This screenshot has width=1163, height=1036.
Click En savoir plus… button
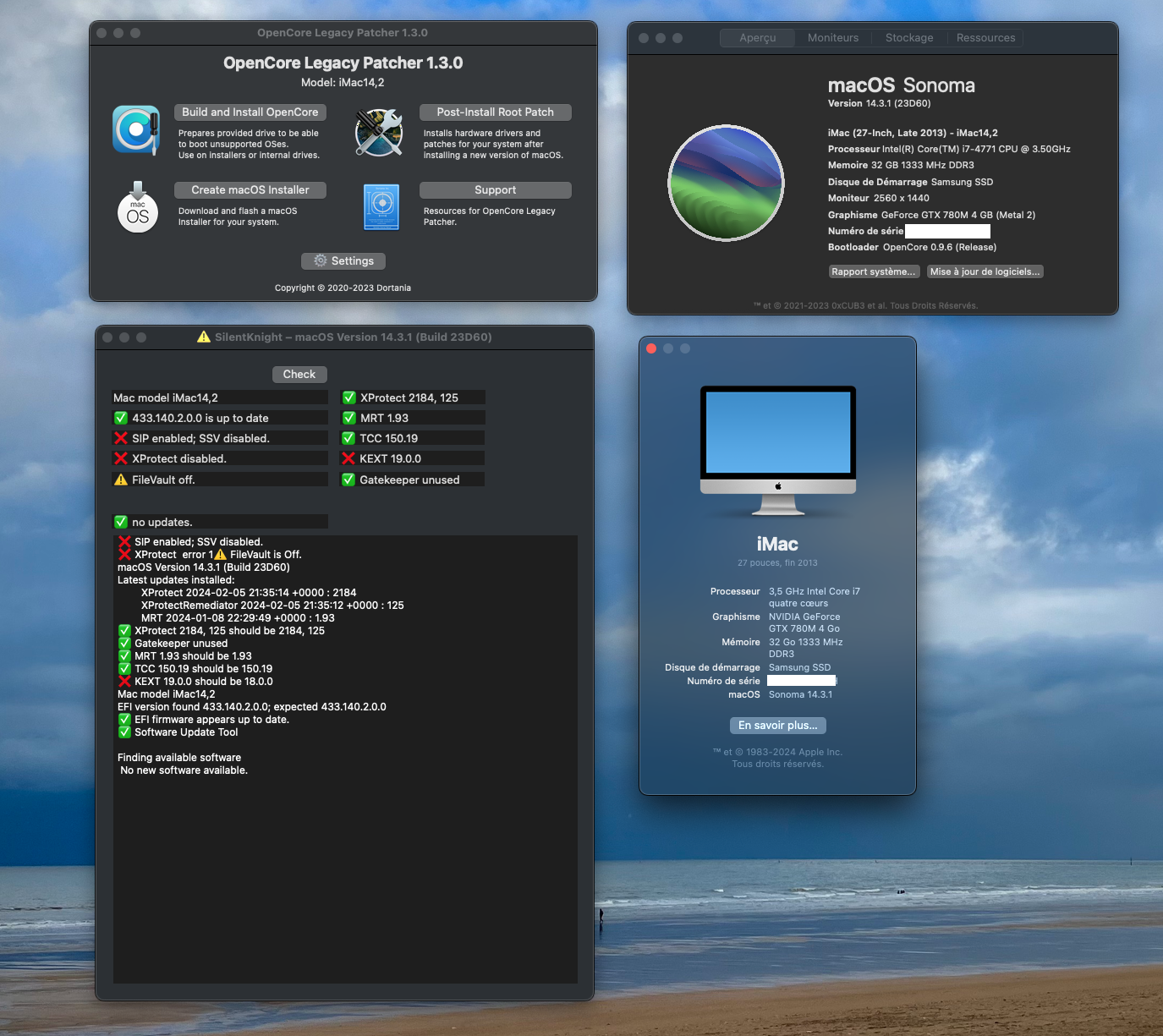[778, 726]
